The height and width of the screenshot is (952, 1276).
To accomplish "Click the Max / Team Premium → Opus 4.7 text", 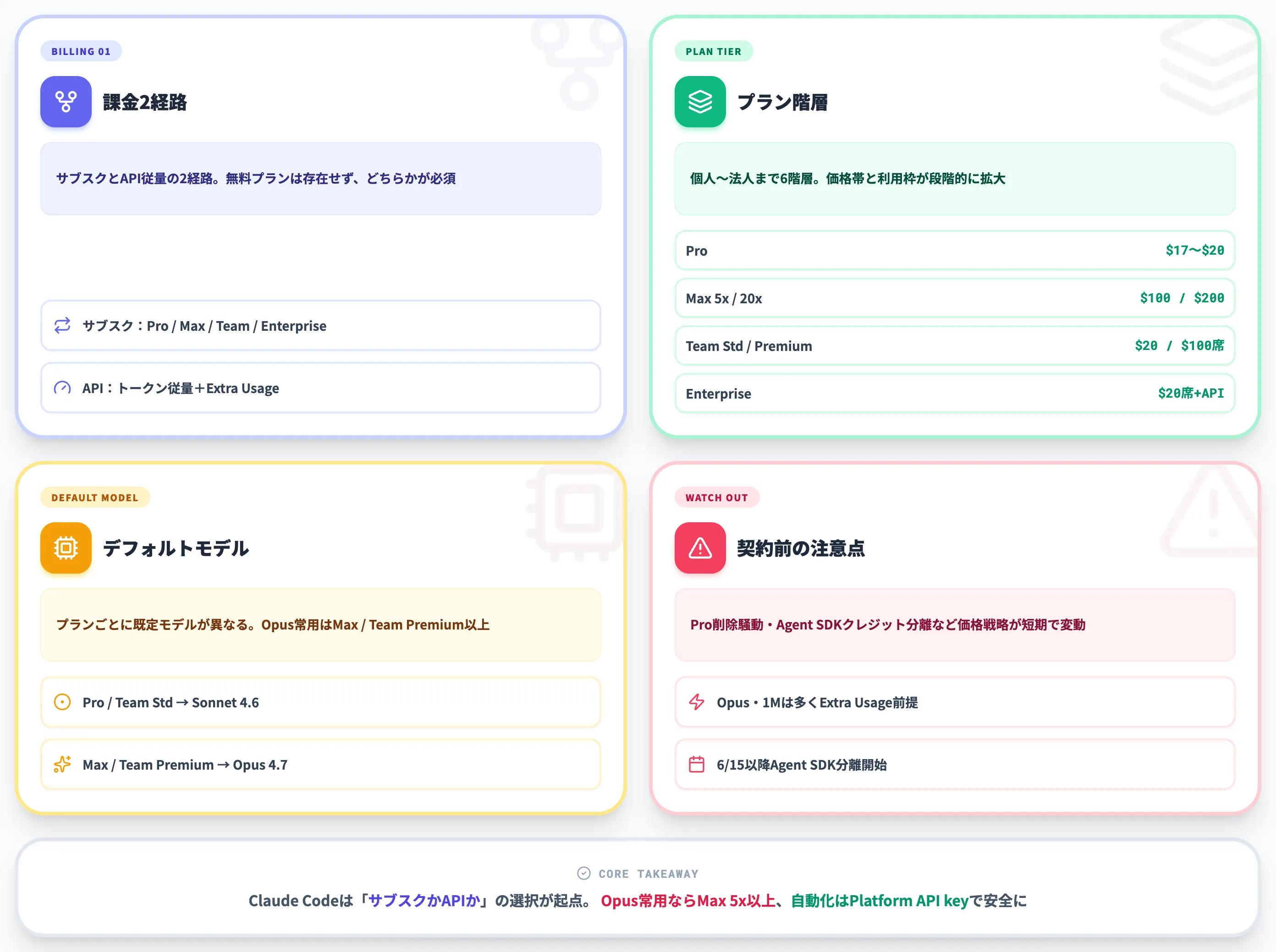I will coord(185,764).
